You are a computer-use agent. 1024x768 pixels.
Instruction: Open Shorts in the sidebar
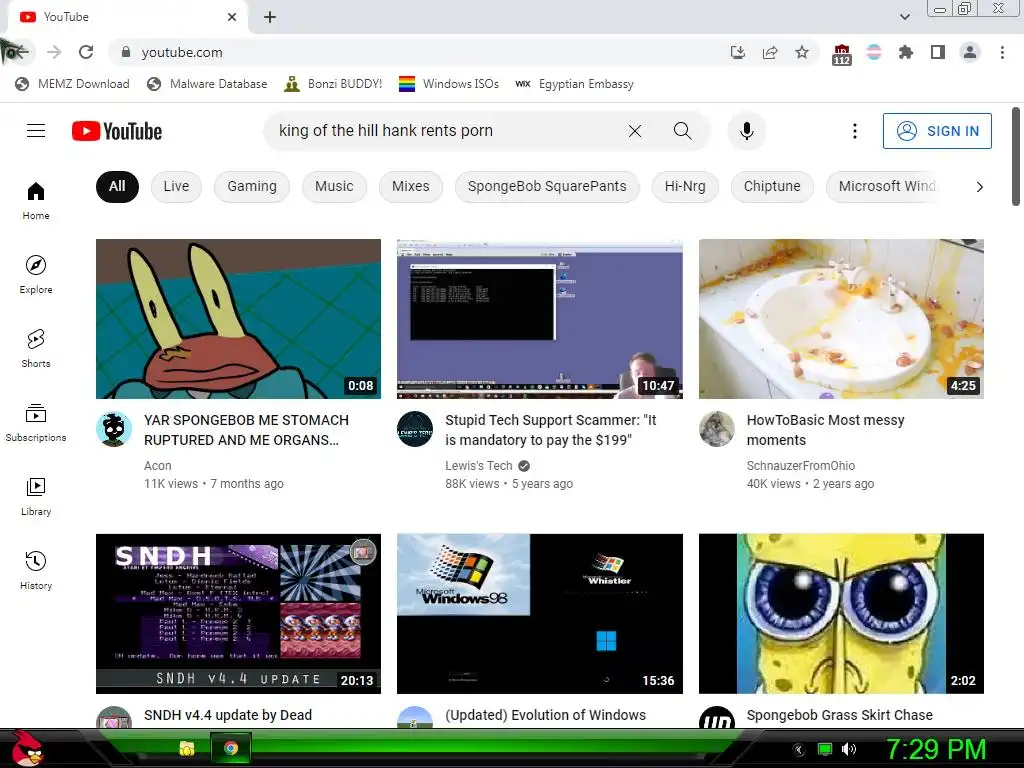[x=36, y=348]
